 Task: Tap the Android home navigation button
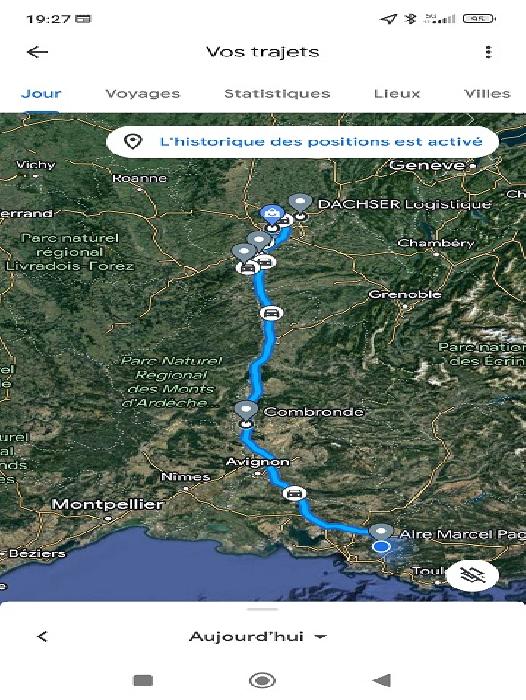[x=262, y=680]
